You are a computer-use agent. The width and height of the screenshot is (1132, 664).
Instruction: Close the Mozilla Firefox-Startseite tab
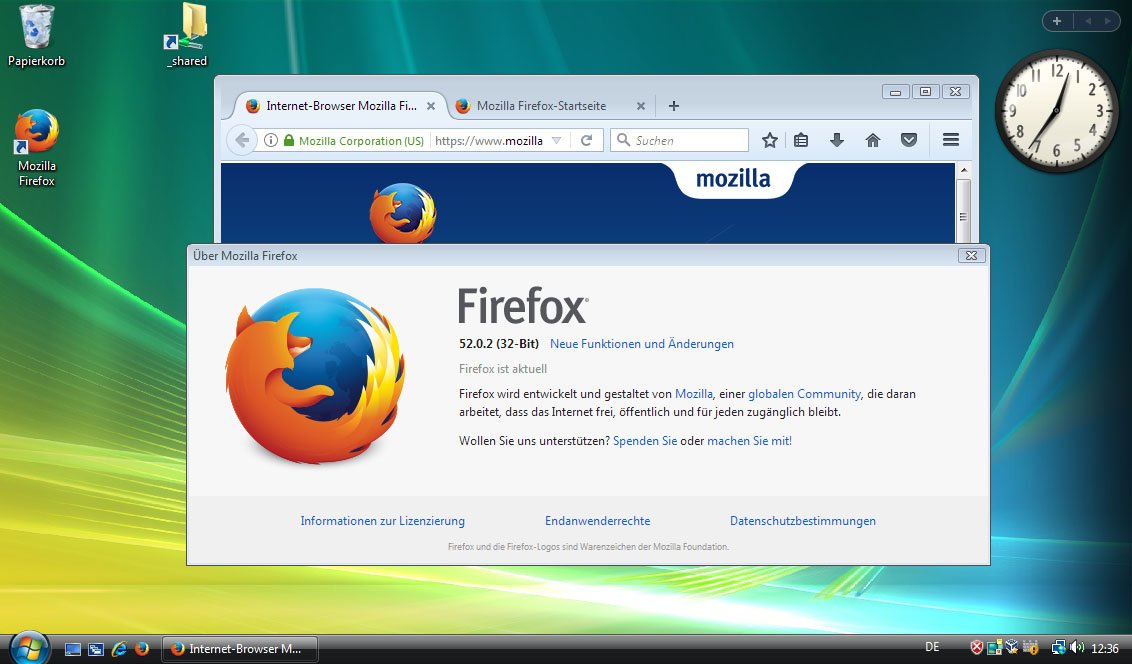640,106
